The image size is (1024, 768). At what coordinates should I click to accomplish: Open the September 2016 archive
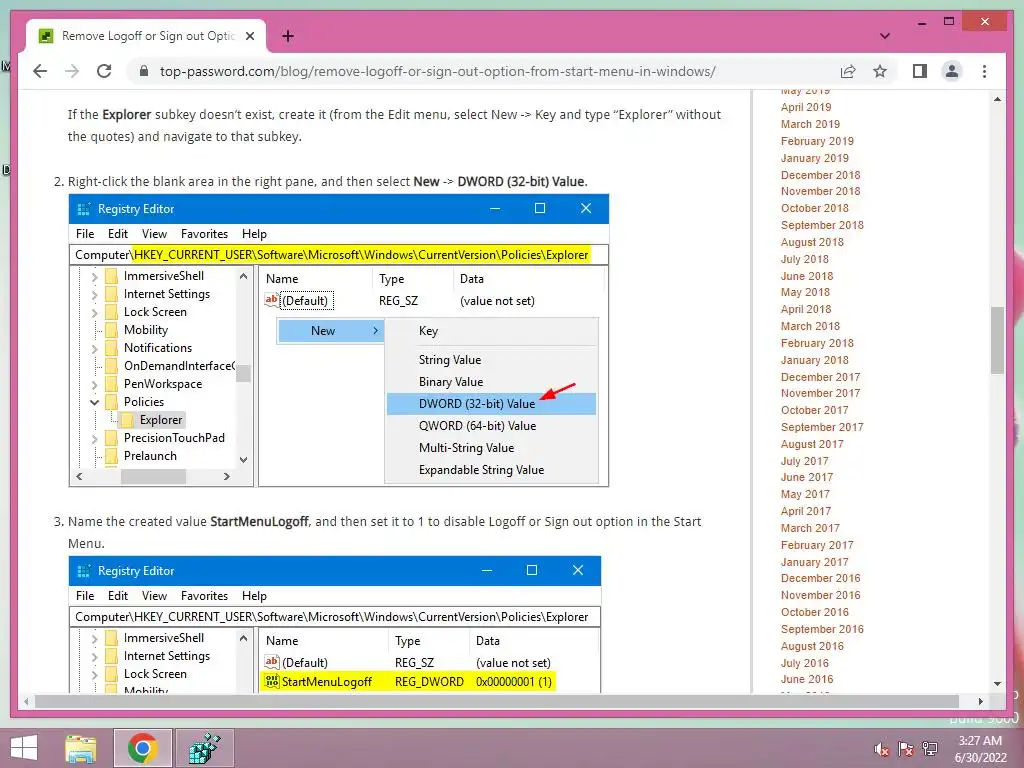point(822,629)
